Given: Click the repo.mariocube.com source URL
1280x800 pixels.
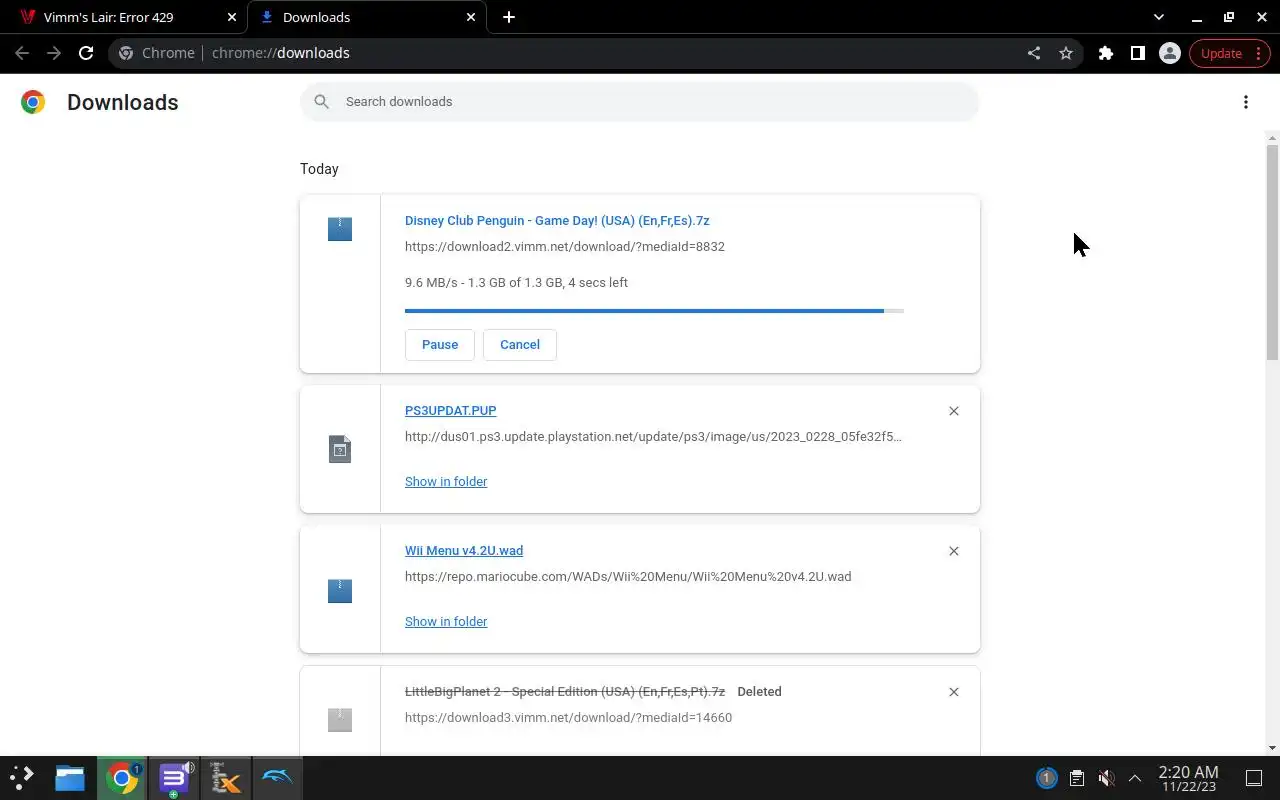Looking at the screenshot, I should pos(628,577).
